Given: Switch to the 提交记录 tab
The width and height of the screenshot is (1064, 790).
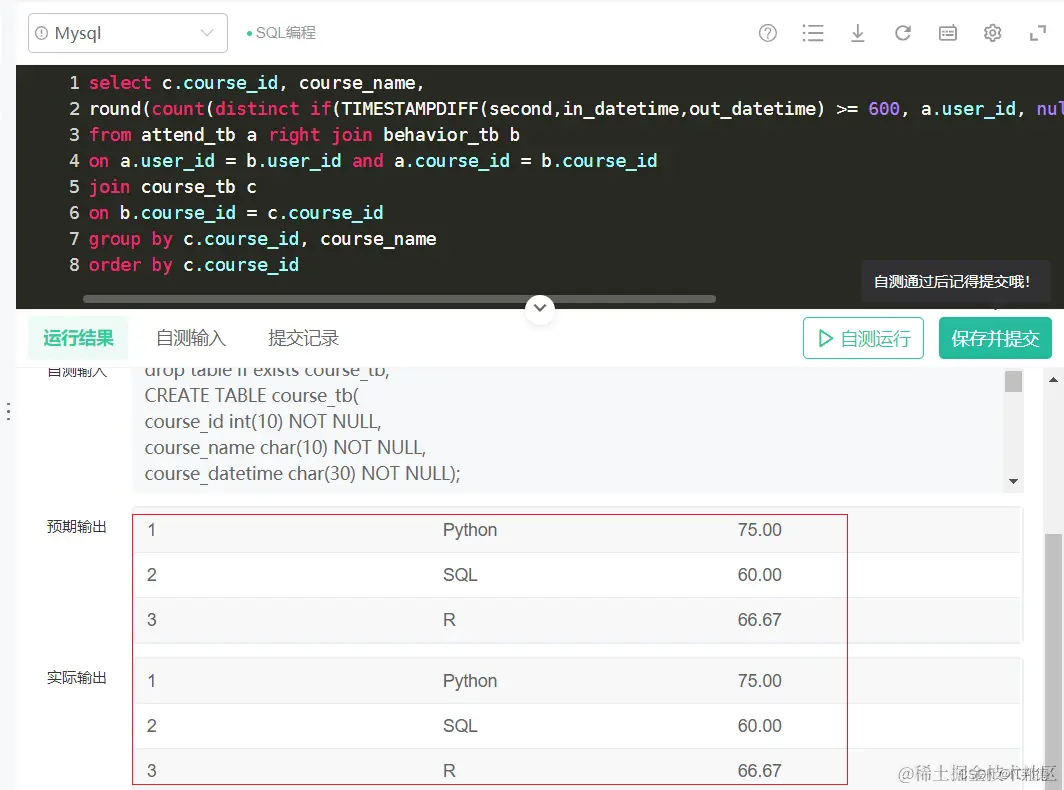Looking at the screenshot, I should coord(303,338).
